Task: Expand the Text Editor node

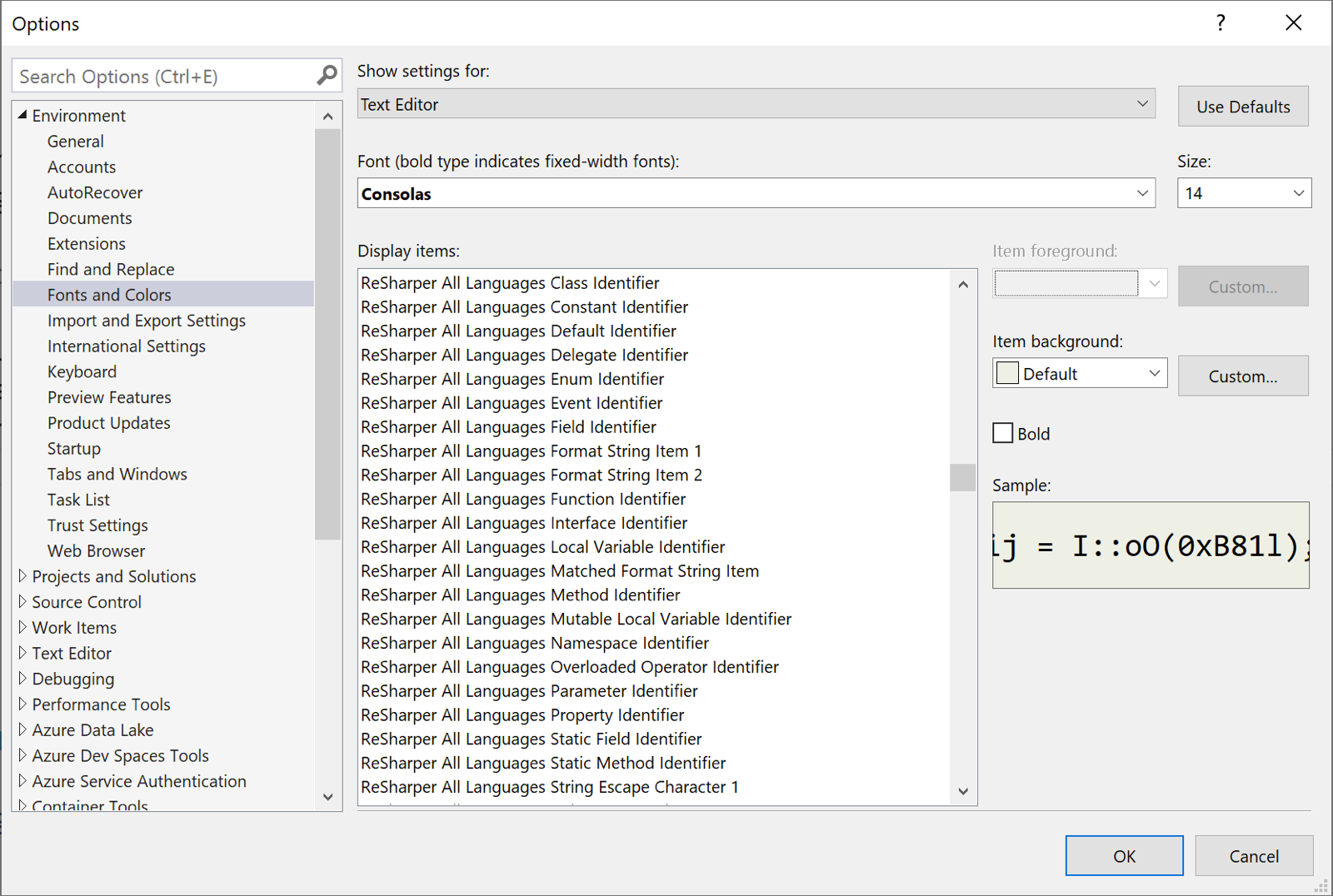Action: (x=22, y=653)
